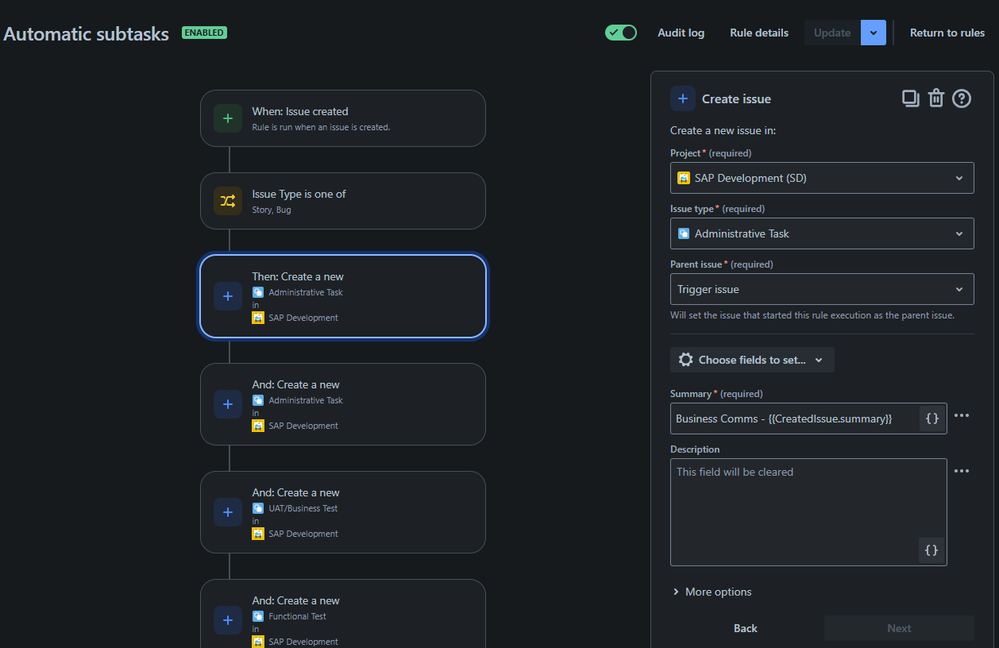This screenshot has width=999, height=648.
Task: Click the Functional Test issue type icon
Action: pos(258,616)
